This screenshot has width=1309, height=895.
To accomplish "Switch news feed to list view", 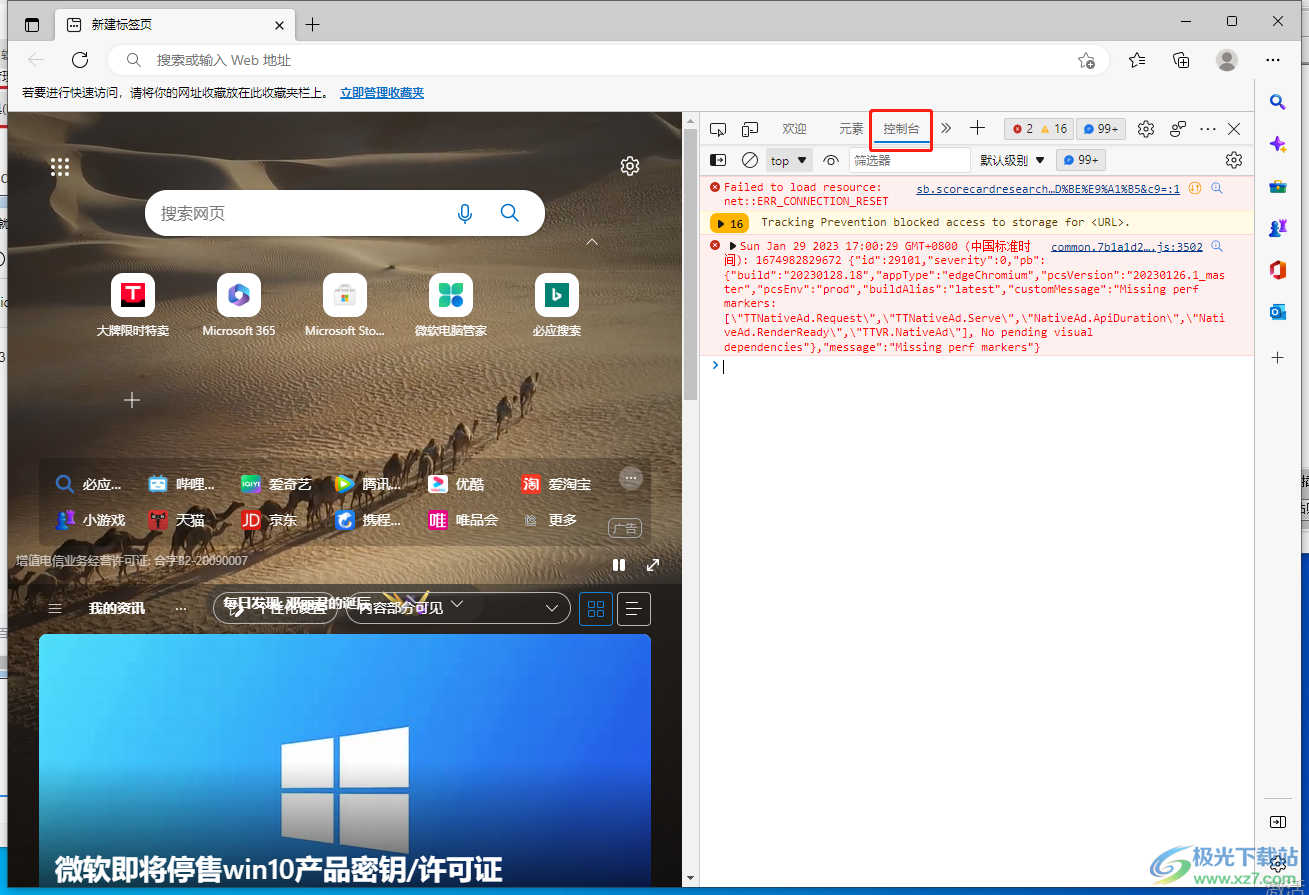I will point(634,608).
